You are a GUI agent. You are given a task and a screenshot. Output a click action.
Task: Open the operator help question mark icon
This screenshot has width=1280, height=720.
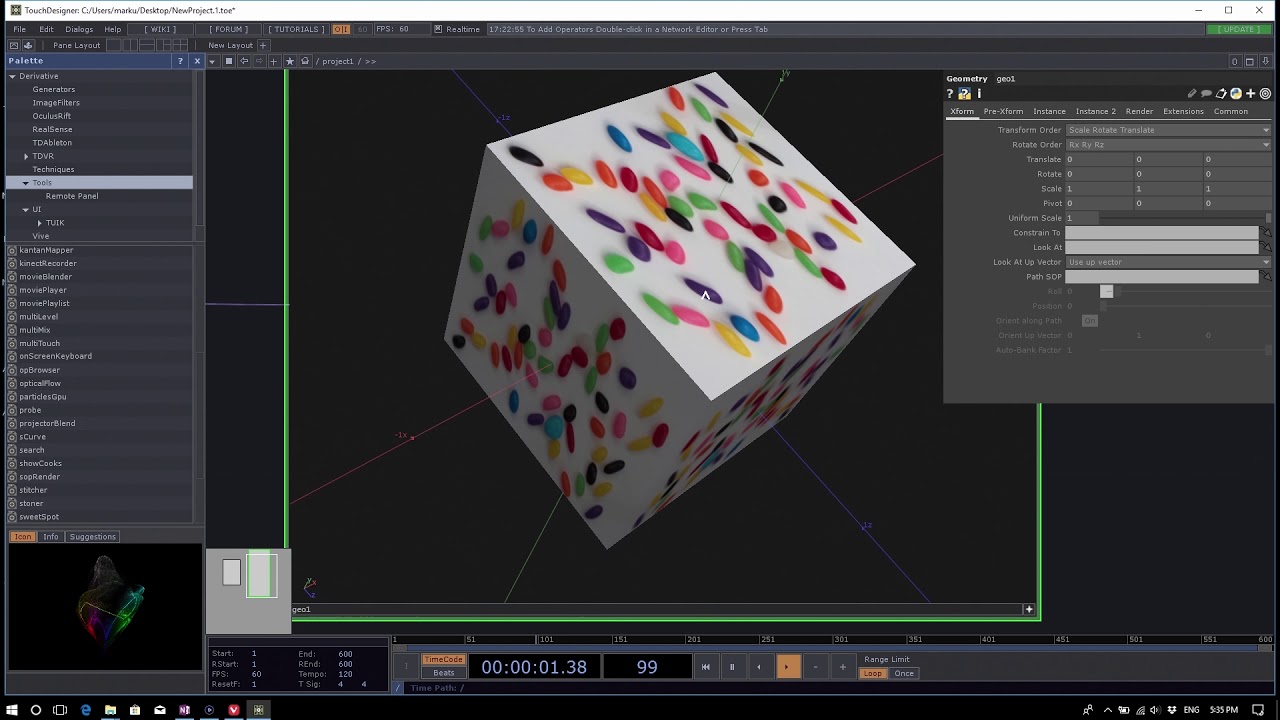[x=950, y=94]
